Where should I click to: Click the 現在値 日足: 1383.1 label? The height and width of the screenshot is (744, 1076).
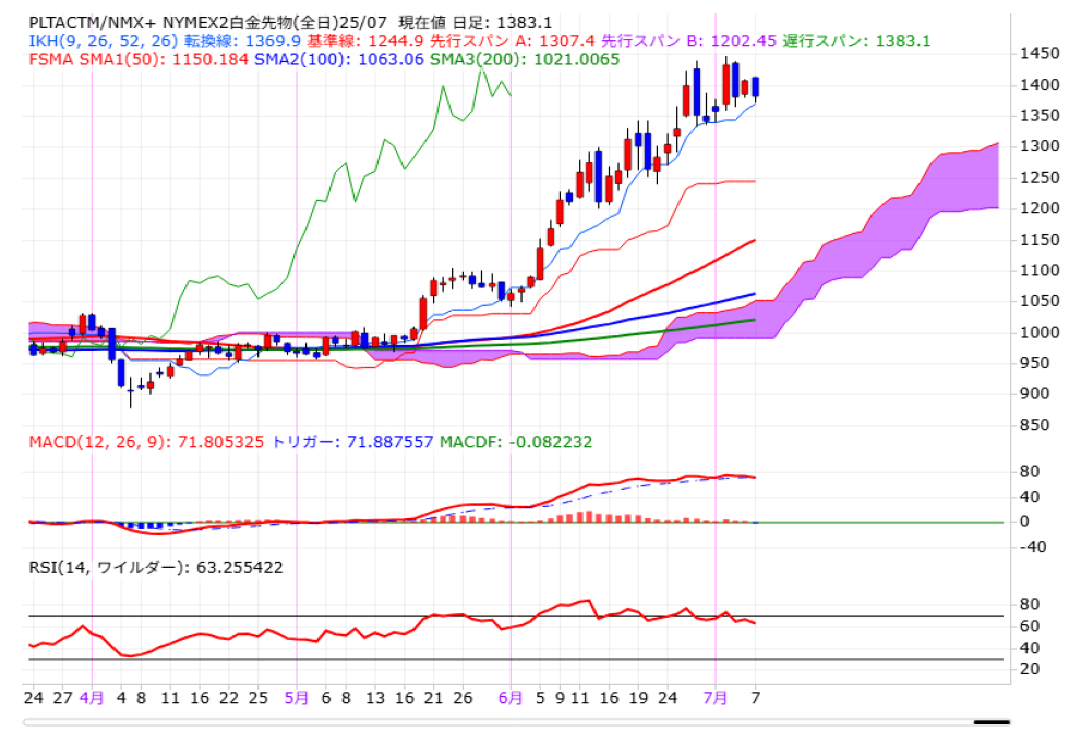475,23
